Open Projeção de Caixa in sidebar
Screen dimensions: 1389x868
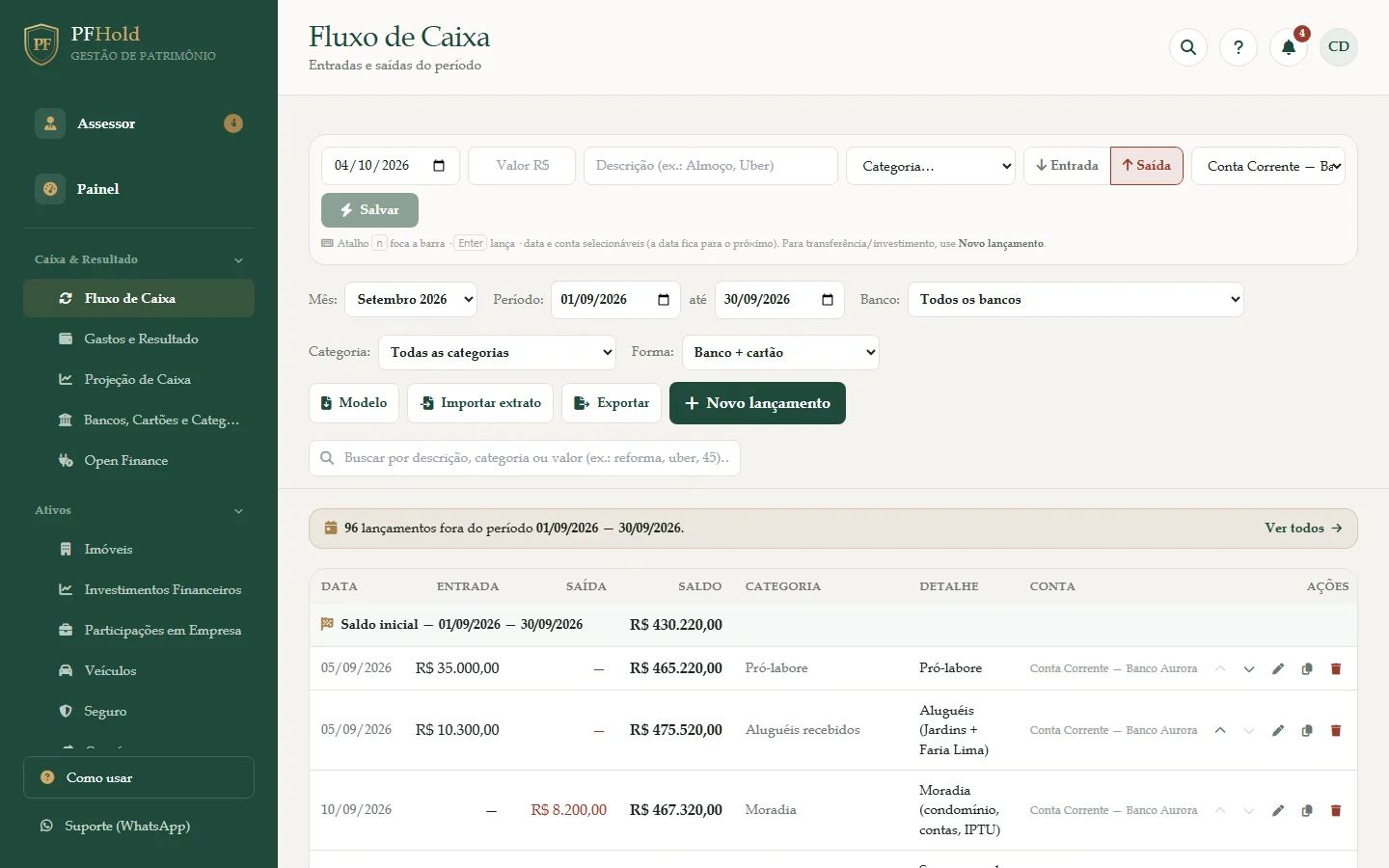tap(139, 380)
